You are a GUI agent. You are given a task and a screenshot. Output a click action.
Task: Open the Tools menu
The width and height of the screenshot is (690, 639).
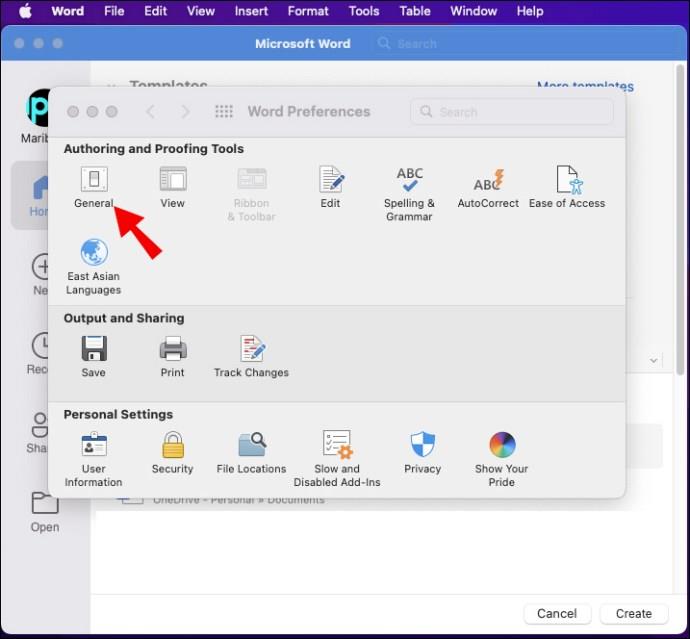364,11
